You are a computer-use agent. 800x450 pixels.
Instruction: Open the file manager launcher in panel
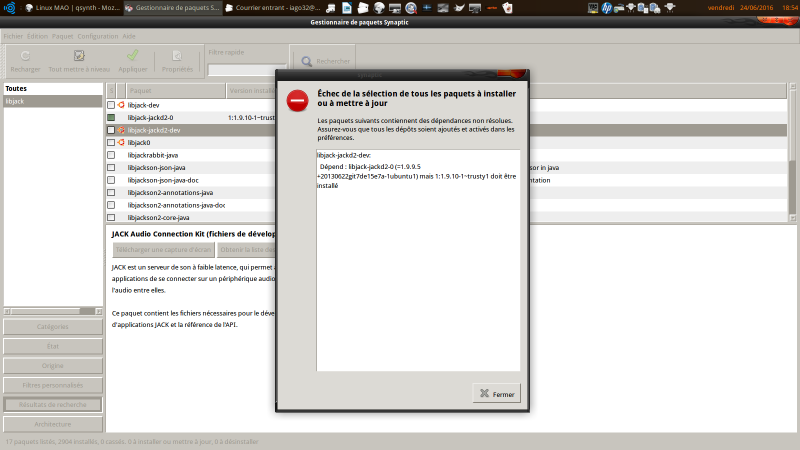[x=363, y=8]
